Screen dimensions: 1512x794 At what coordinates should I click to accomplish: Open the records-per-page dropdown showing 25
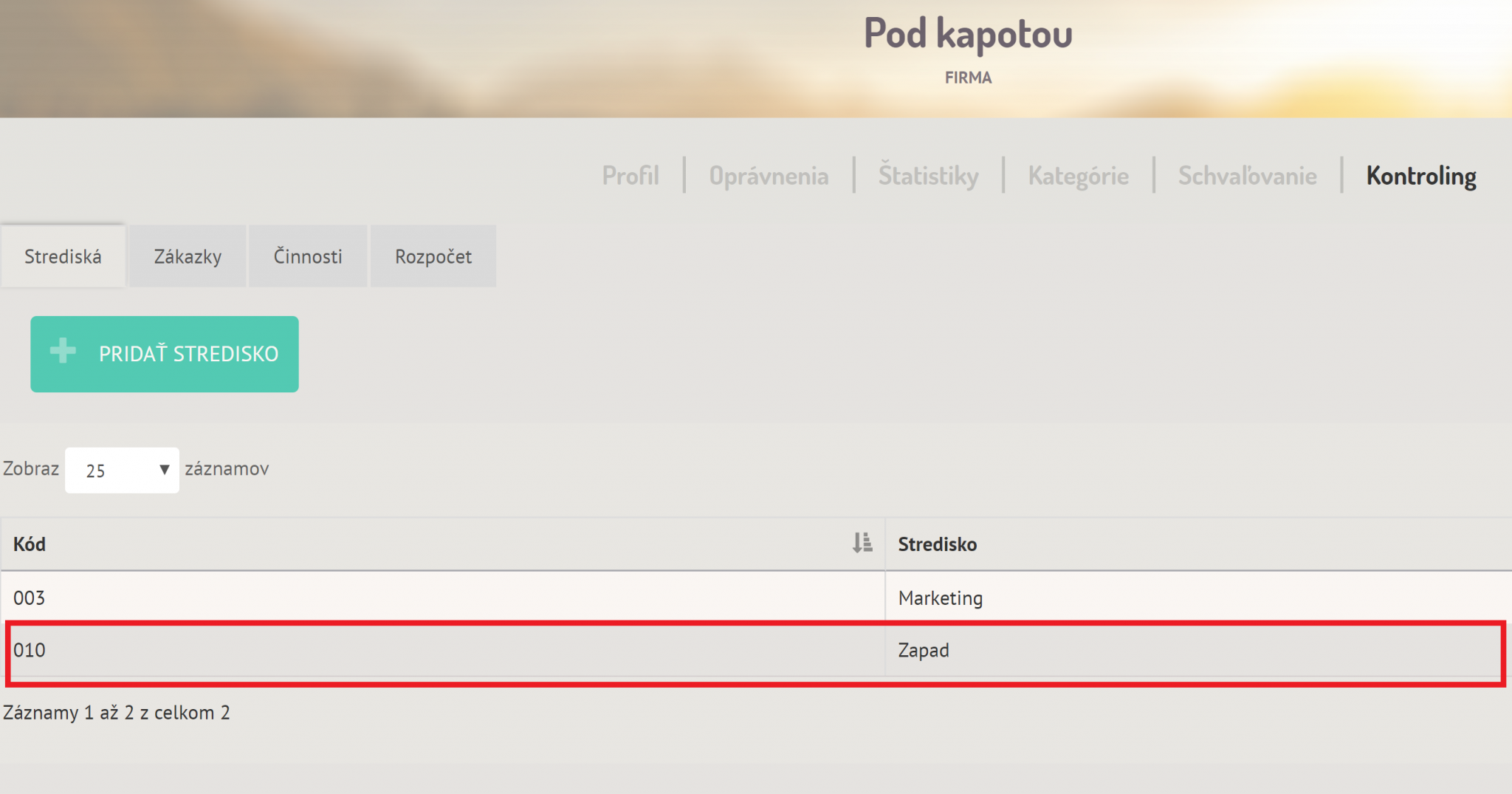[122, 470]
